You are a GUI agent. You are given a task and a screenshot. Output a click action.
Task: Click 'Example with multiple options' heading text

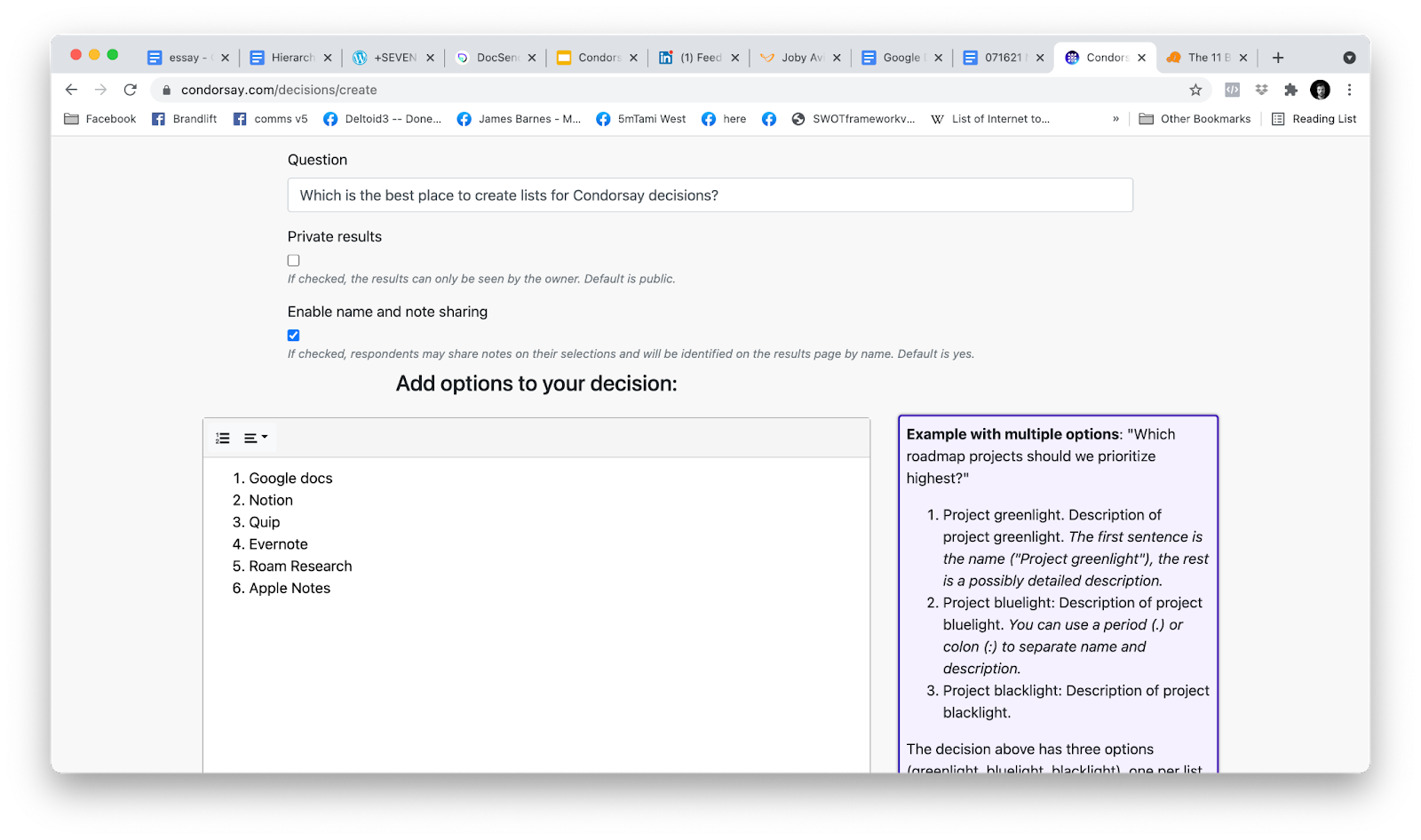tap(1014, 434)
